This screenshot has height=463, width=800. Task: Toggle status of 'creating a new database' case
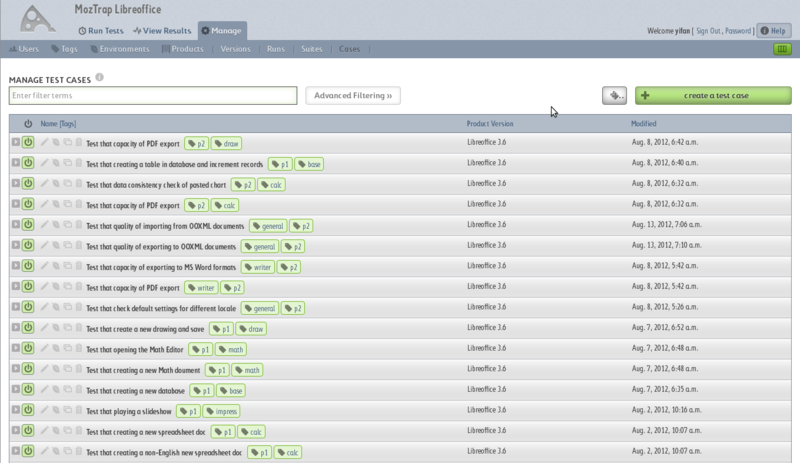[28, 389]
